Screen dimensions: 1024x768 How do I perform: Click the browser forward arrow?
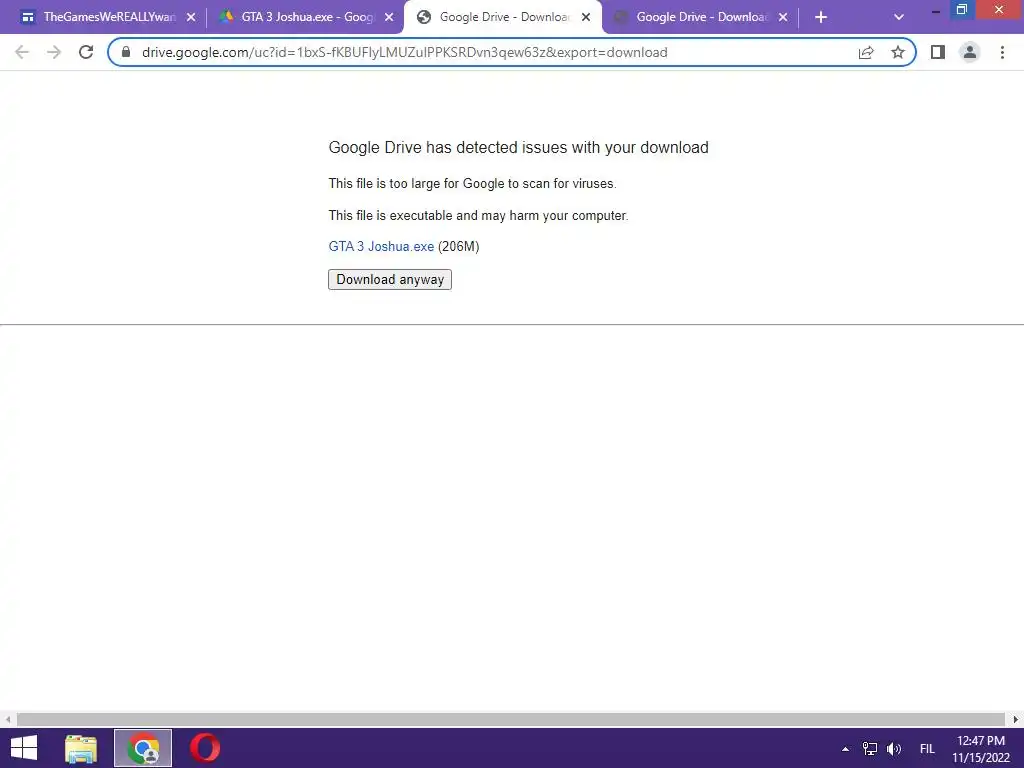click(x=54, y=52)
